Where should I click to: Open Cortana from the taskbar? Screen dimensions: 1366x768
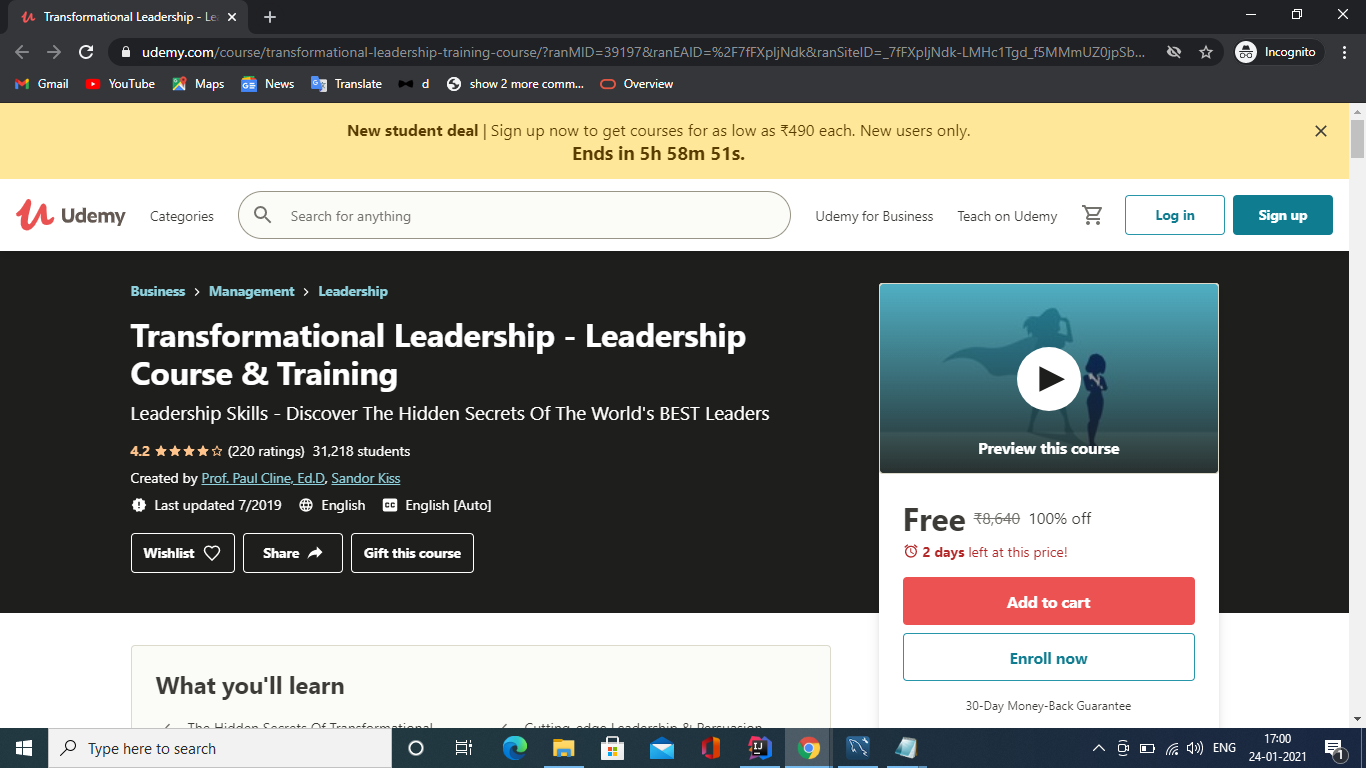tap(416, 748)
